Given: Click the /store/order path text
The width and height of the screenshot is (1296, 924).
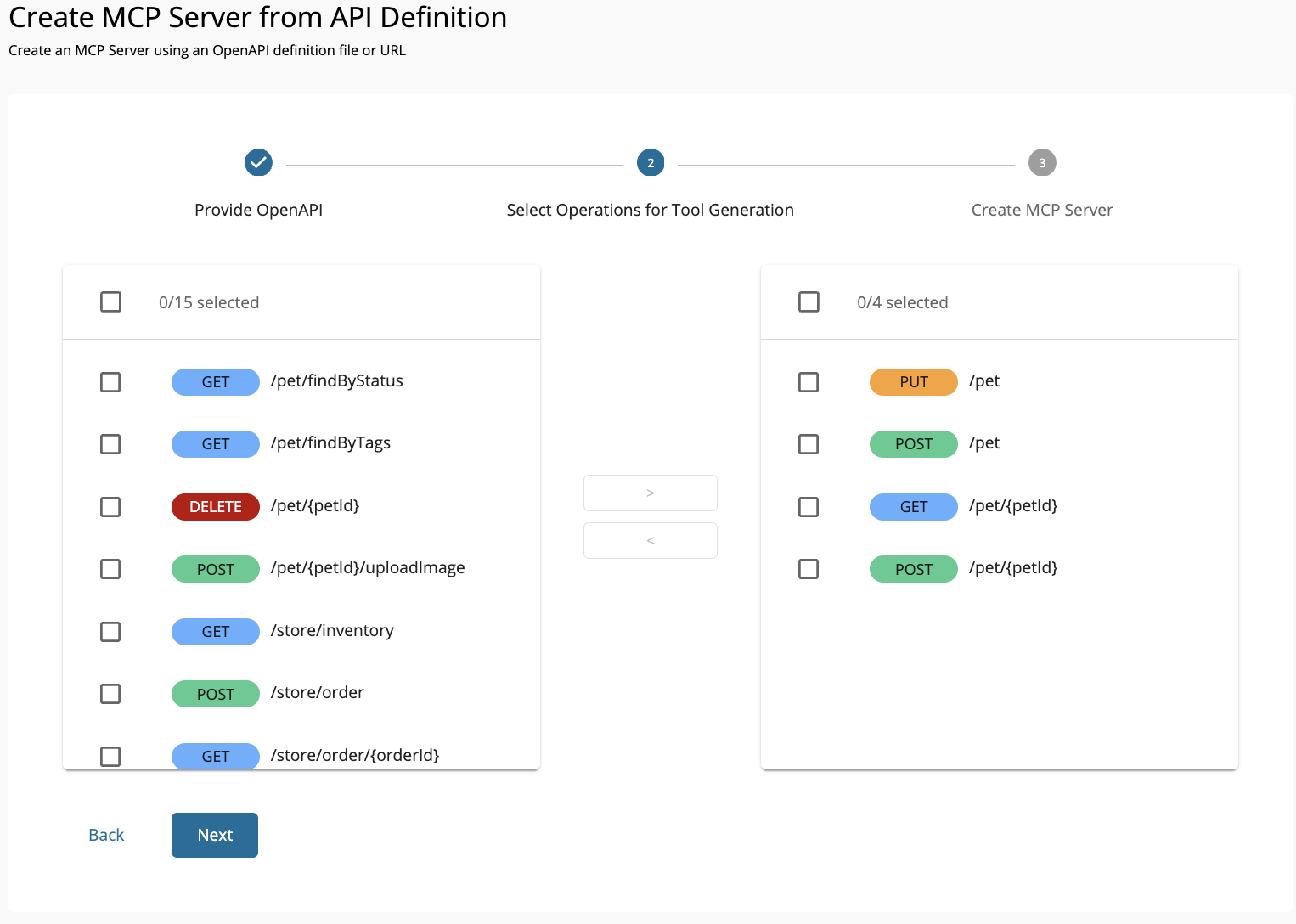Looking at the screenshot, I should coord(318,692).
